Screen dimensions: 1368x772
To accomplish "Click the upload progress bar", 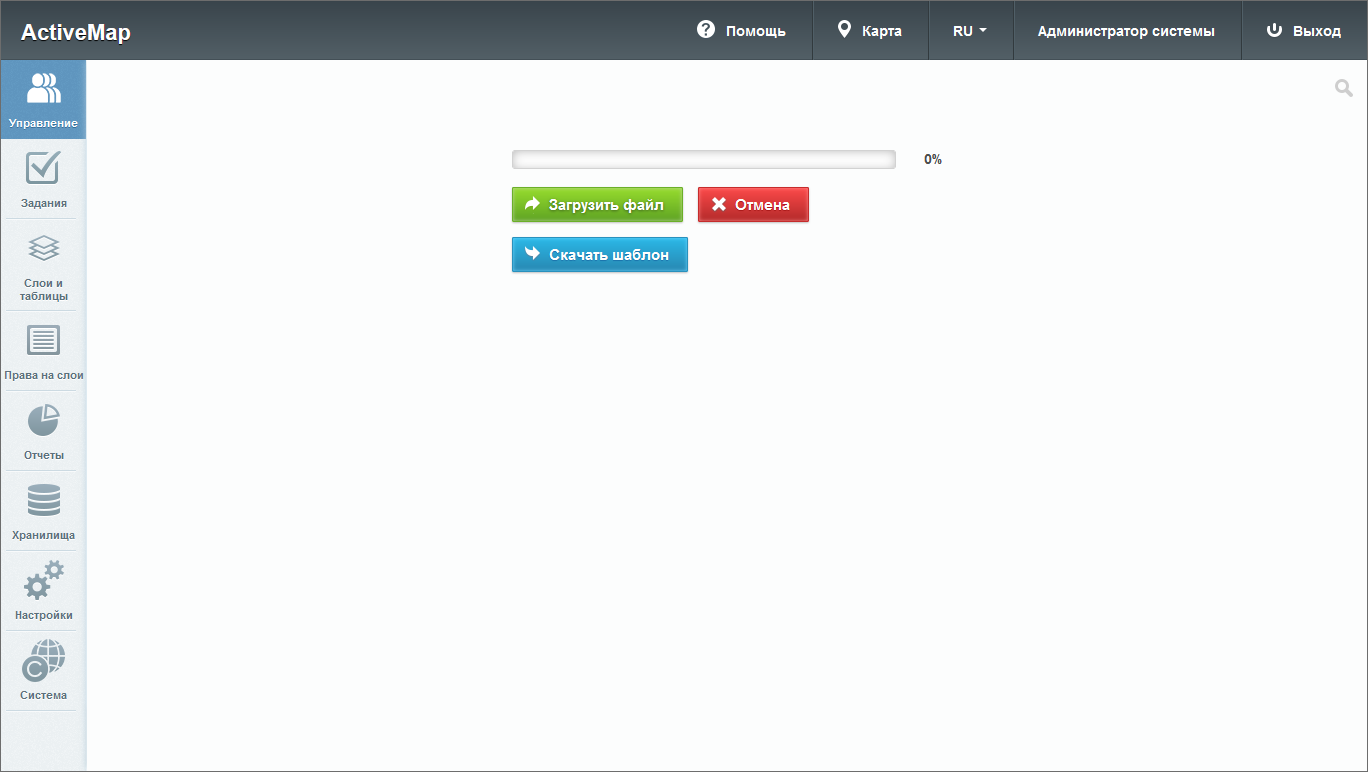I will (703, 160).
